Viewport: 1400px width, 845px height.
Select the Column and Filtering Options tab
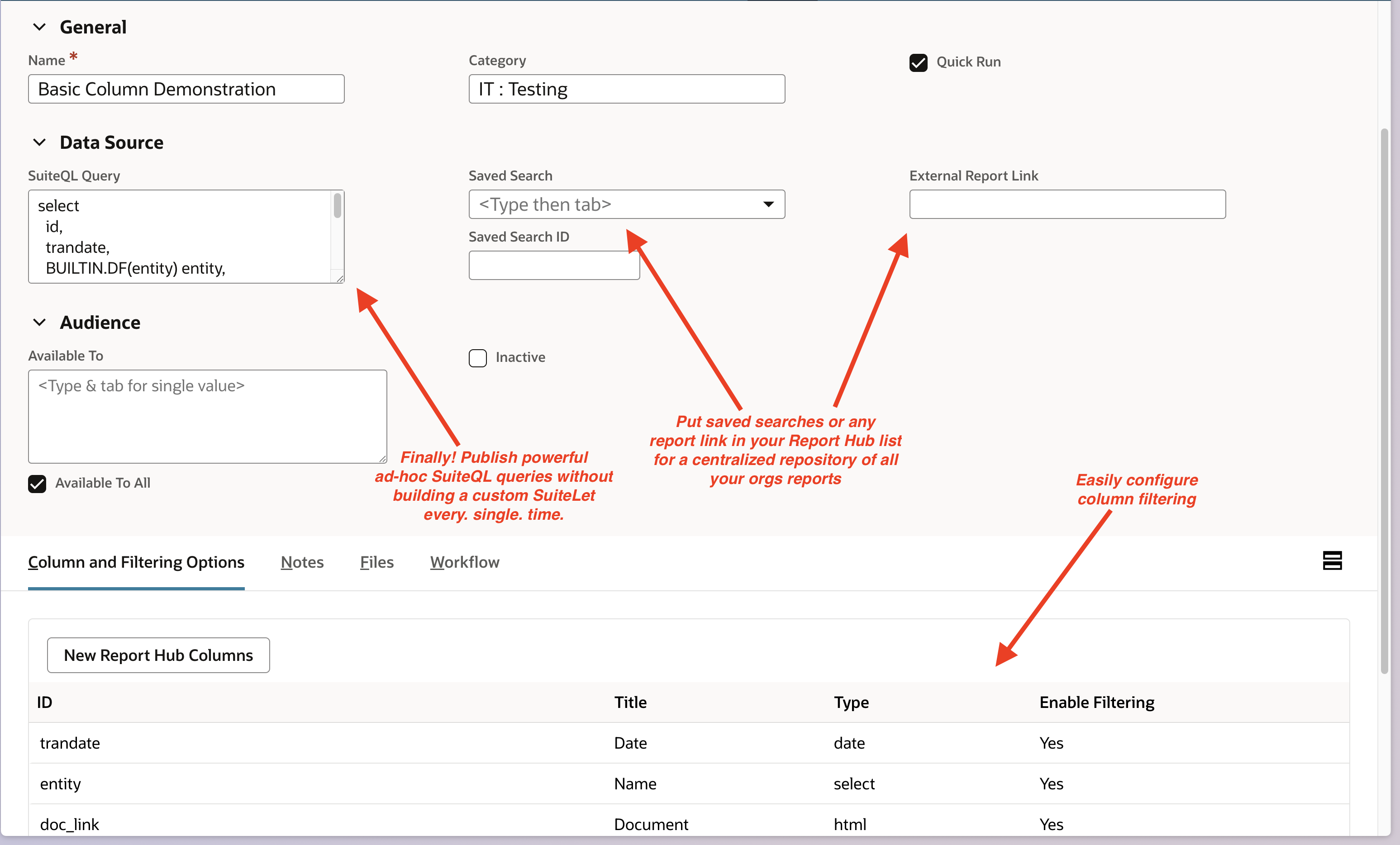click(136, 562)
